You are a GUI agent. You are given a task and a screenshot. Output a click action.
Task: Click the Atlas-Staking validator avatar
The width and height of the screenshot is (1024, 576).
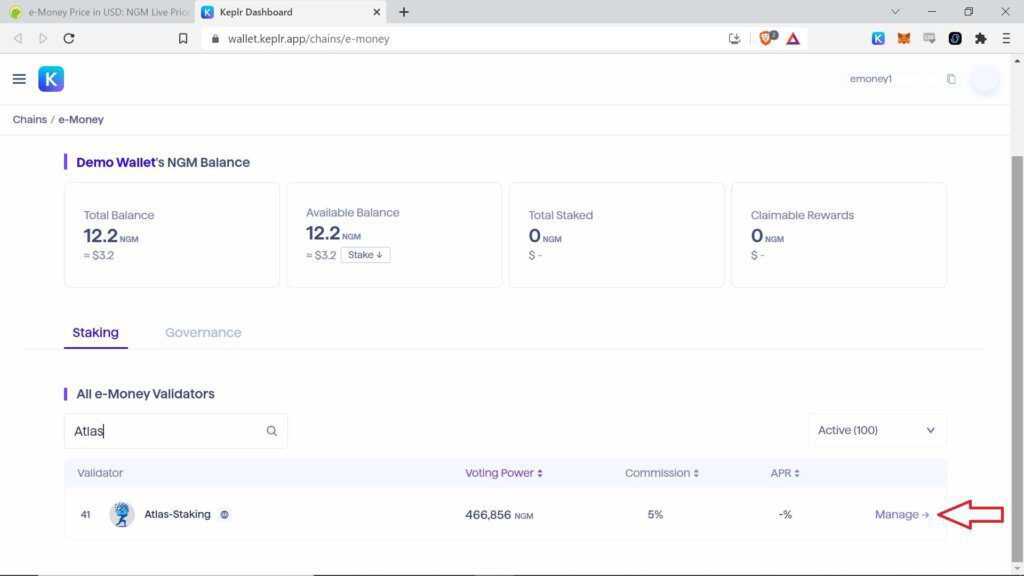121,515
